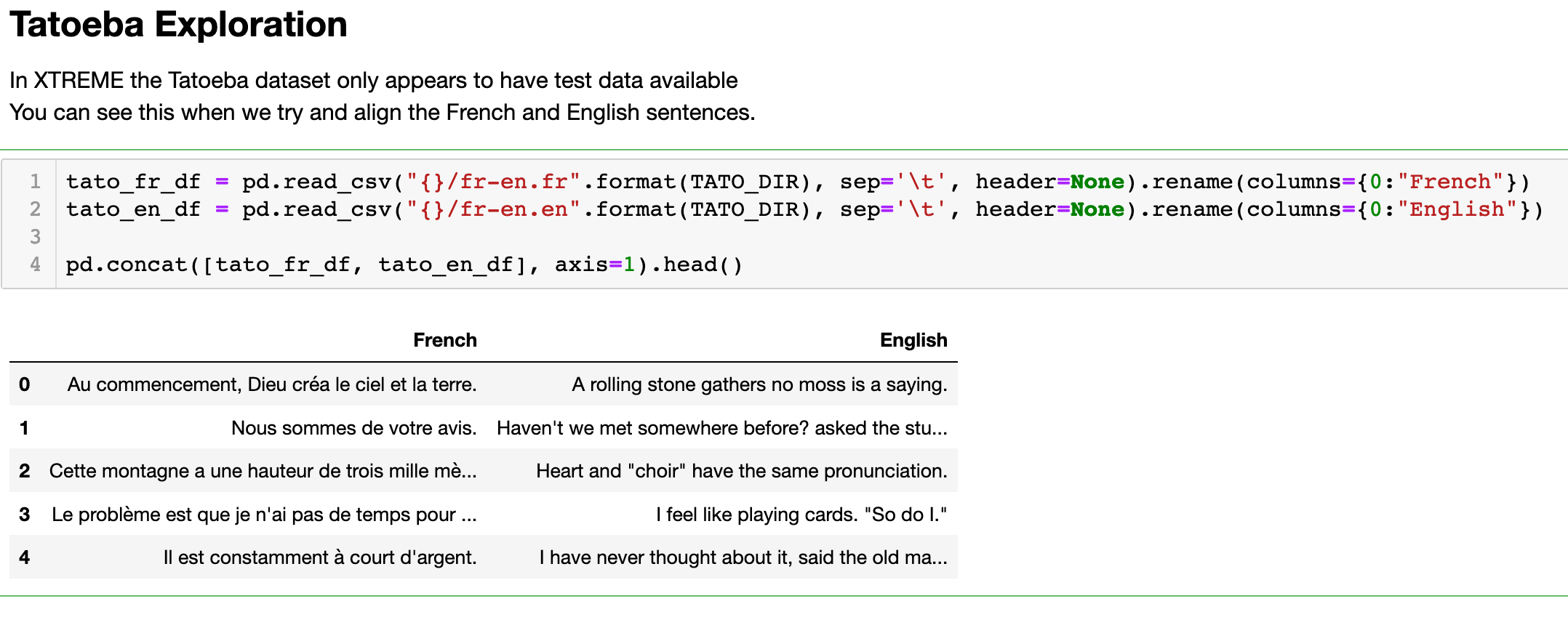The height and width of the screenshot is (625, 1568).
Task: Place cursor in the tato_en_df code line
Action: tap(803, 209)
